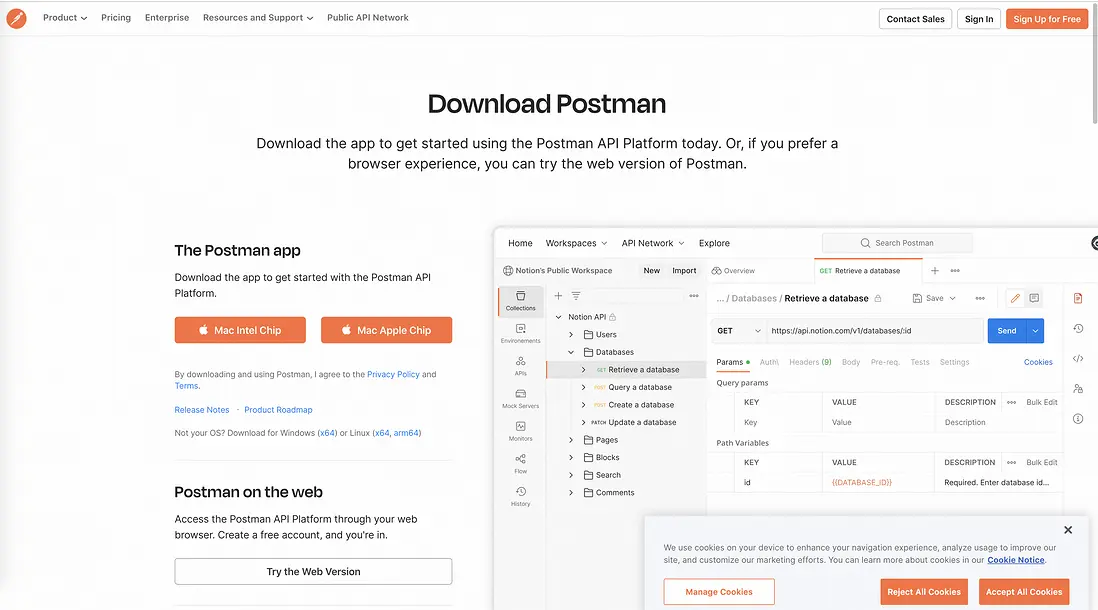Click the plus icon to add new tab
Image resolution: width=1098 pixels, height=610 pixels.
pos(934,270)
